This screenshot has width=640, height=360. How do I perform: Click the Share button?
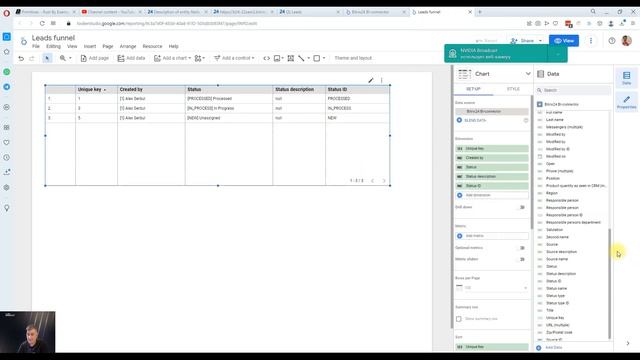tap(523, 41)
